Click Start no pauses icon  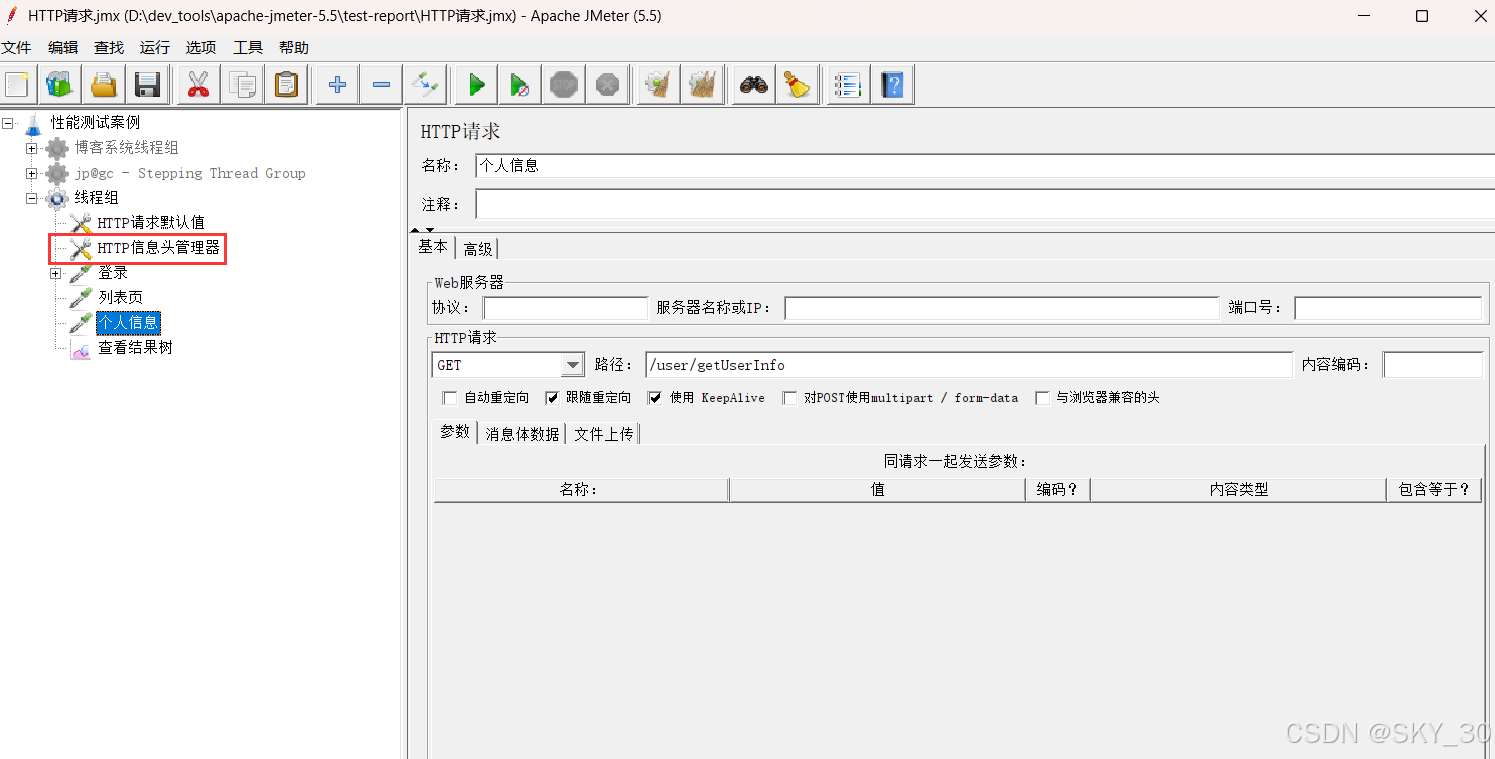520,85
